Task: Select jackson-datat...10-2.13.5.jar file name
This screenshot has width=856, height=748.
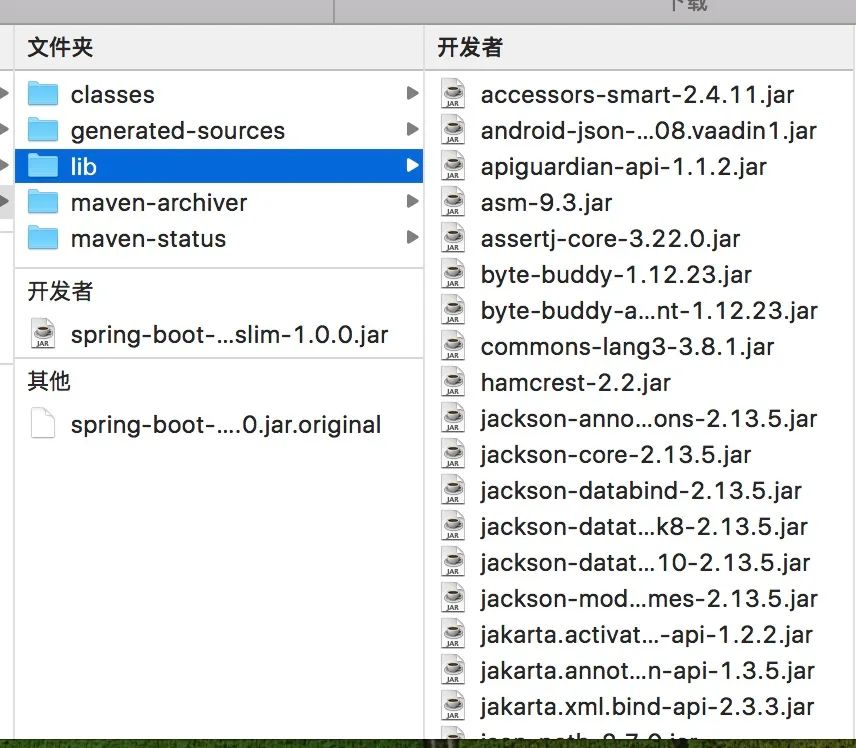Action: 645,563
